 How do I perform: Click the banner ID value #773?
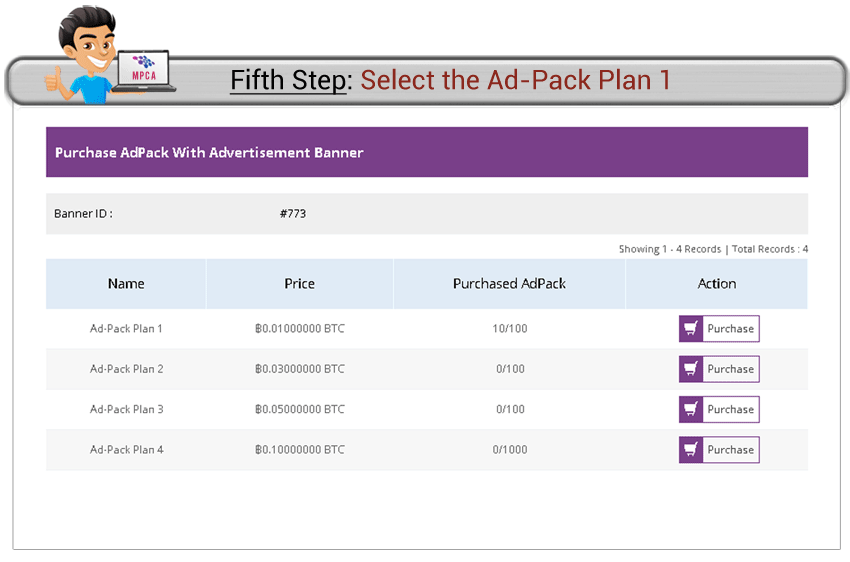293,214
